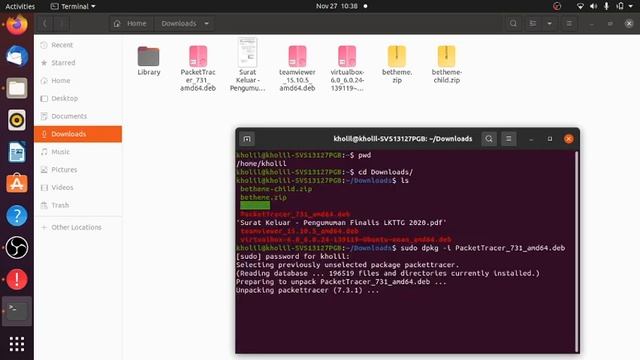
Task: Launch LibreOffice Writer from the dock
Action: point(17,152)
